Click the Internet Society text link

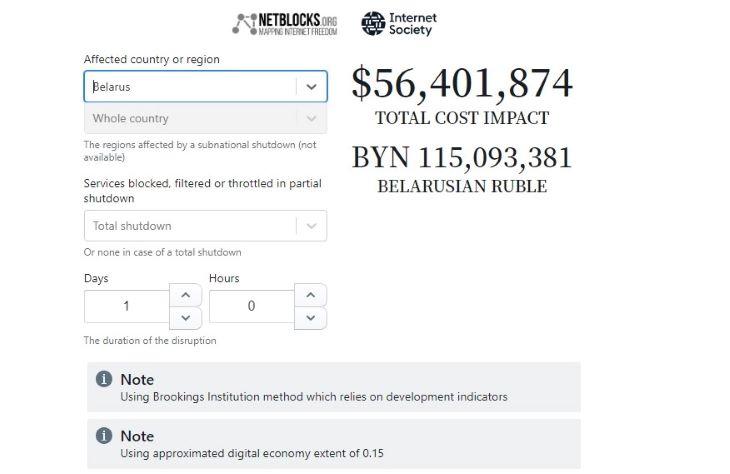click(x=413, y=24)
